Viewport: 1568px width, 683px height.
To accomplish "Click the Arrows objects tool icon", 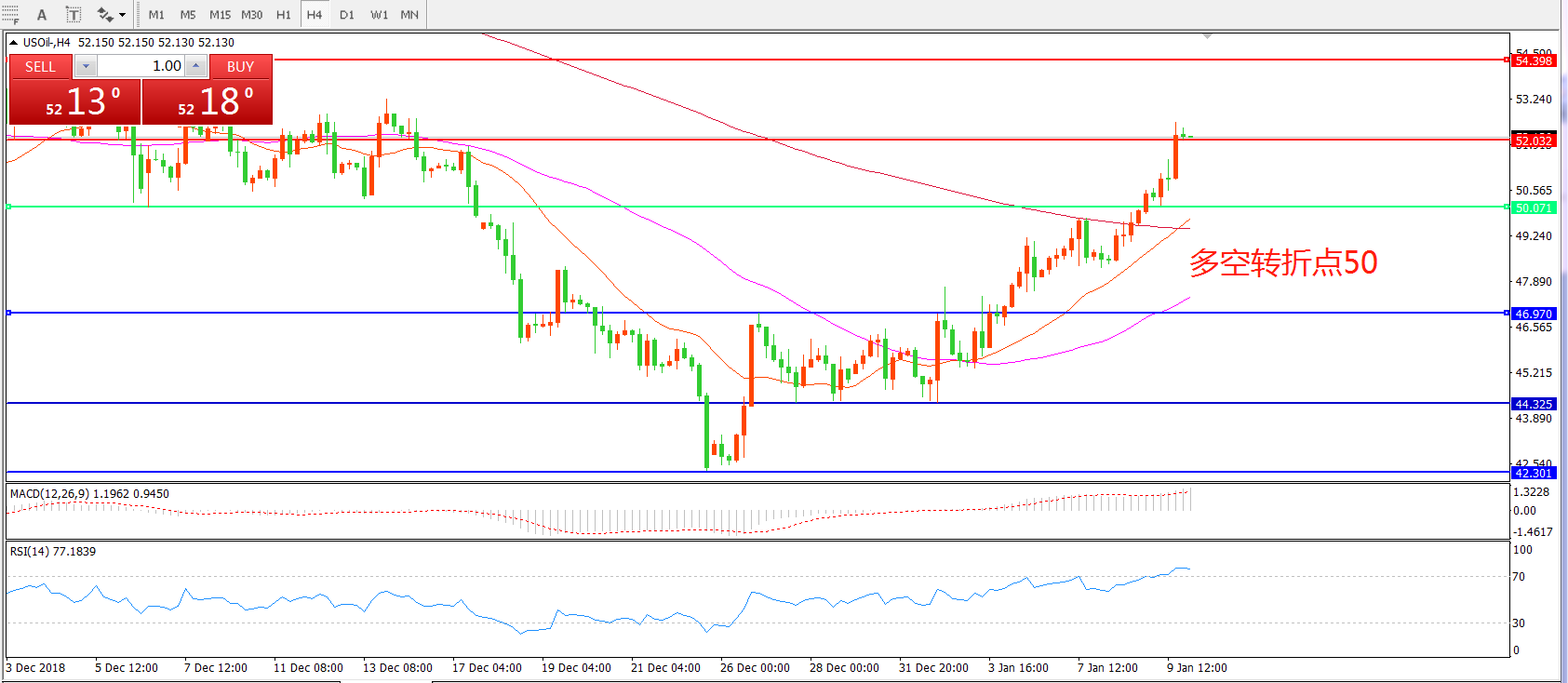I will pos(104,15).
